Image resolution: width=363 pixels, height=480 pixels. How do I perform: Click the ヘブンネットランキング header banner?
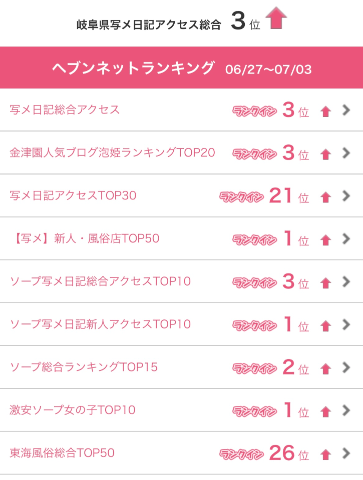pyautogui.click(x=181, y=68)
